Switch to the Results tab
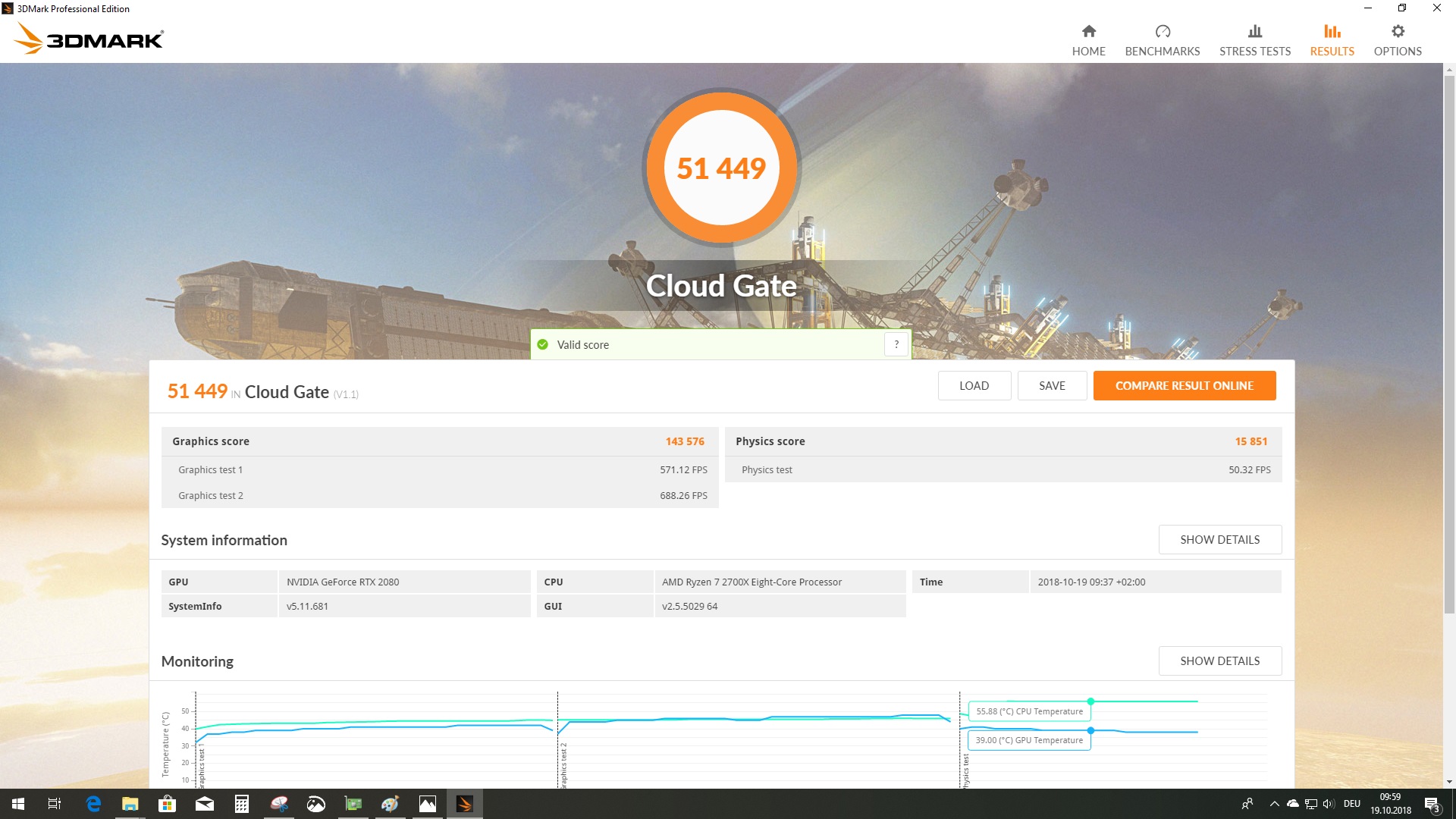Image resolution: width=1456 pixels, height=819 pixels. pyautogui.click(x=1332, y=39)
